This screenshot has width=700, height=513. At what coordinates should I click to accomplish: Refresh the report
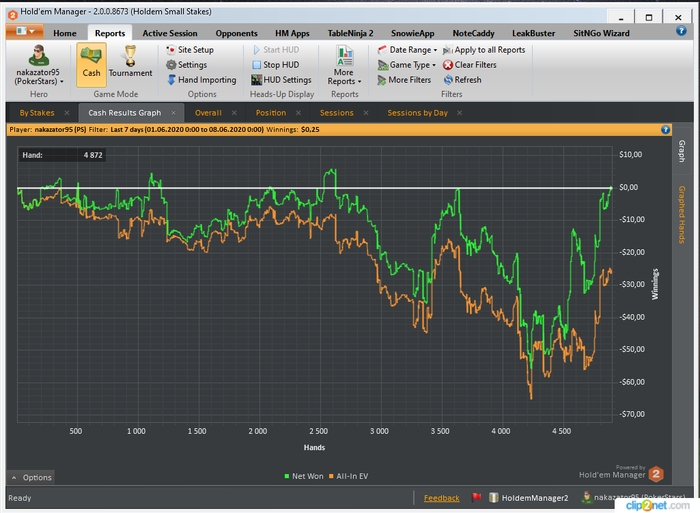coord(462,80)
